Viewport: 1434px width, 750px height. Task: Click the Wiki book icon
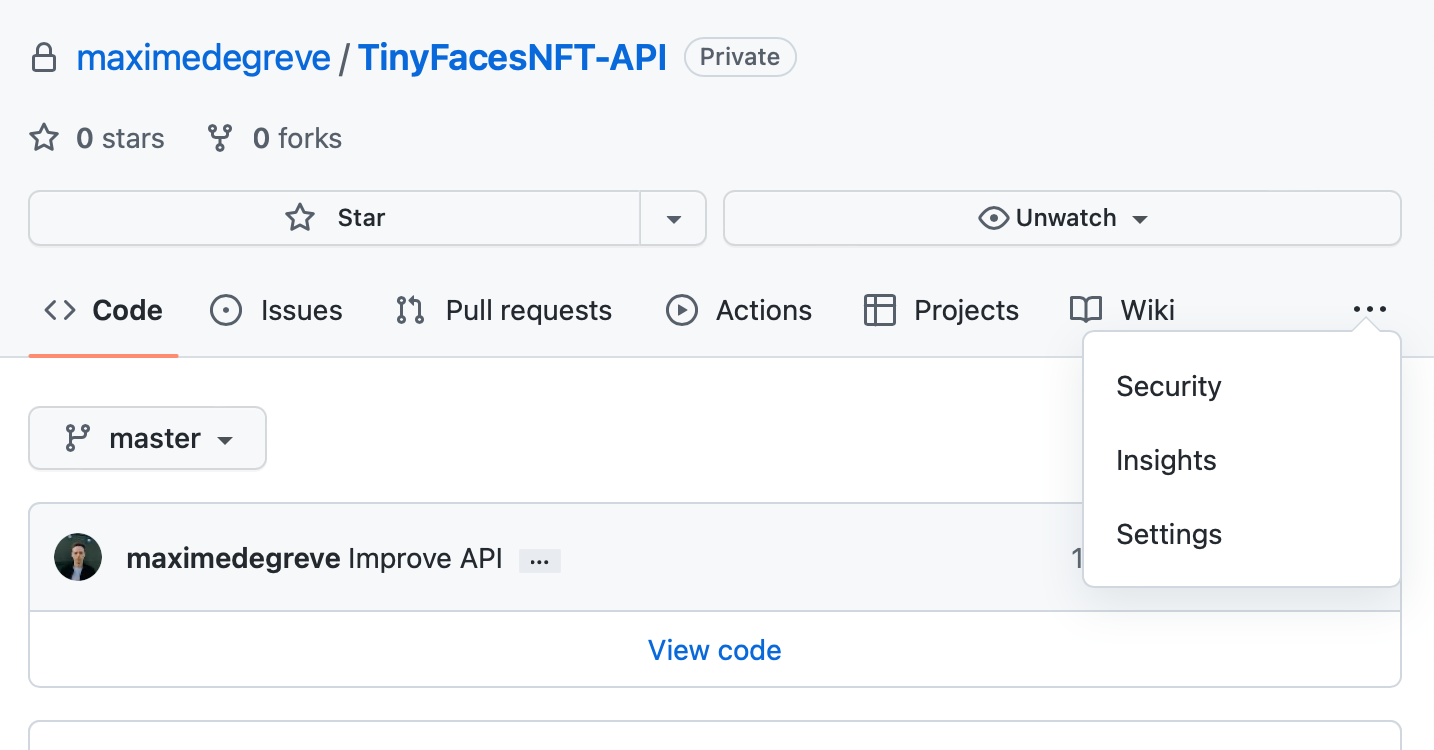click(1086, 311)
